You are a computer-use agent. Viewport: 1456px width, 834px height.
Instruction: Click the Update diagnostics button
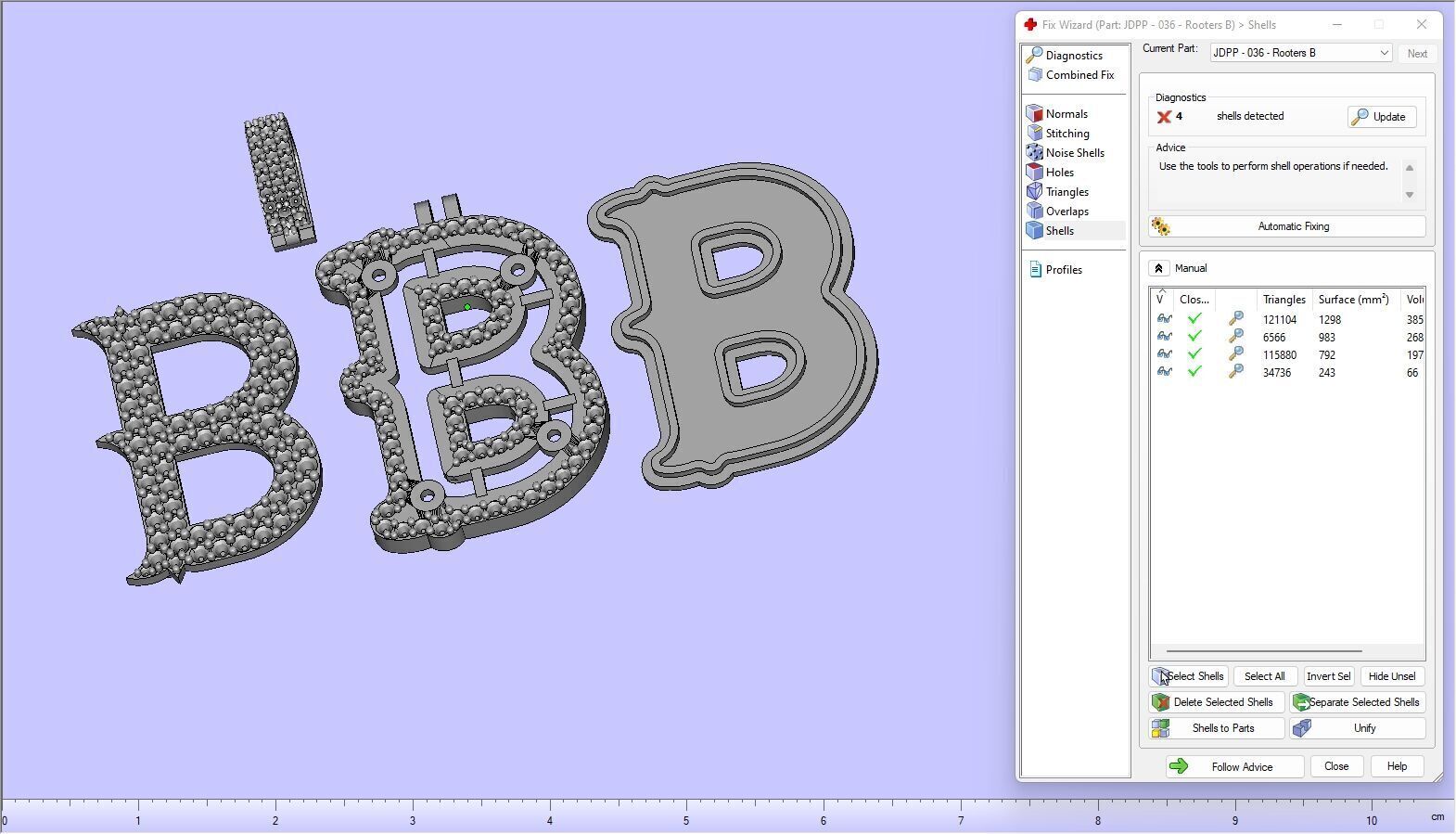(1382, 117)
